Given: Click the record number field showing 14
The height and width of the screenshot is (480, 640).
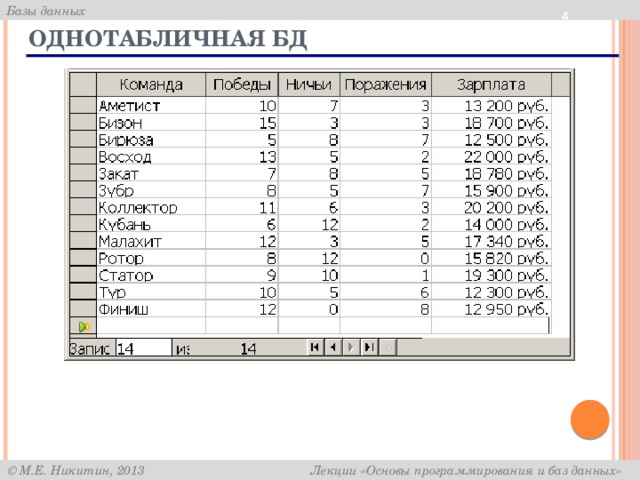Looking at the screenshot, I should click(x=143, y=348).
